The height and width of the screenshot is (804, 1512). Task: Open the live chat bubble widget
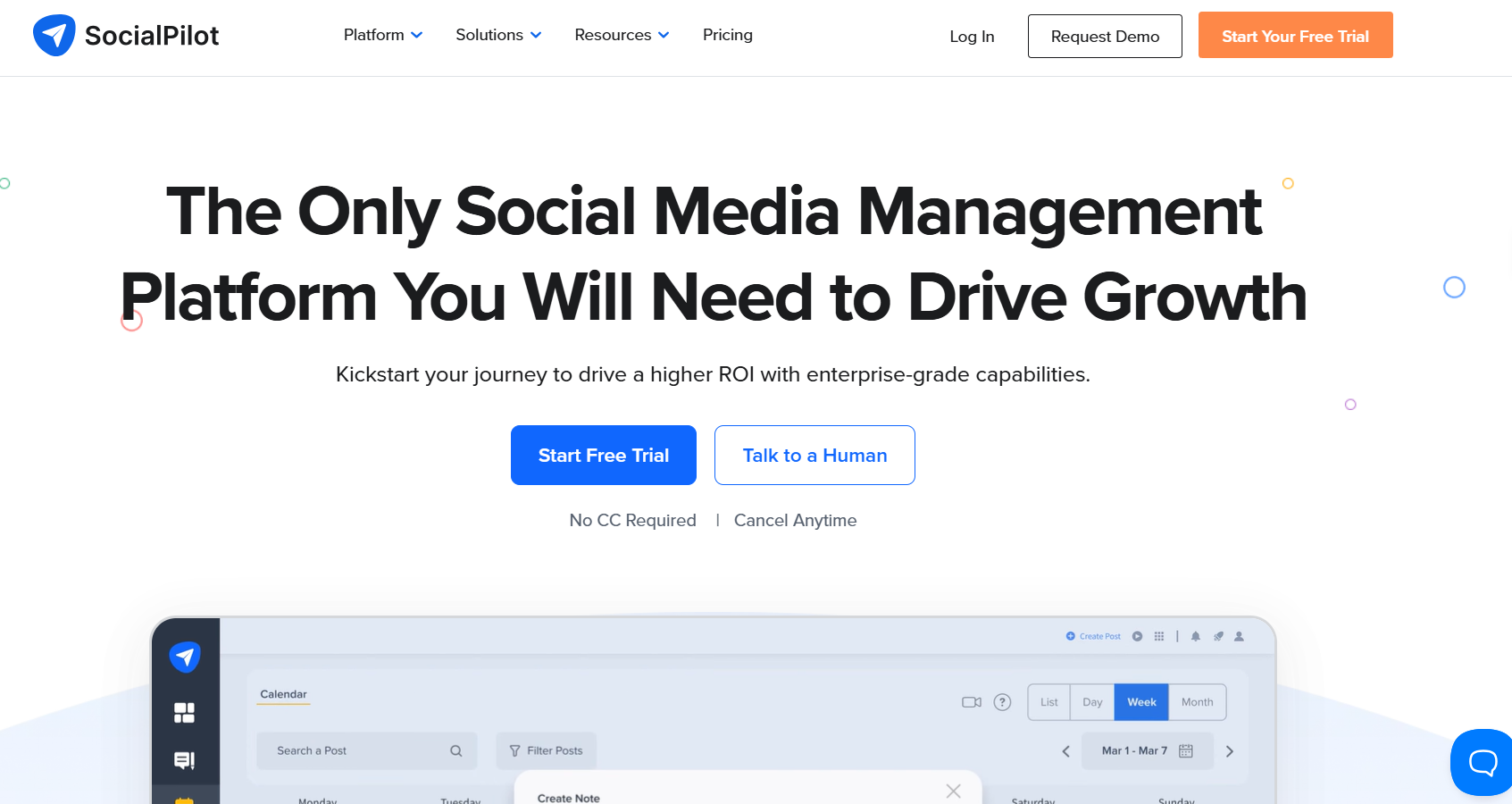click(1483, 762)
